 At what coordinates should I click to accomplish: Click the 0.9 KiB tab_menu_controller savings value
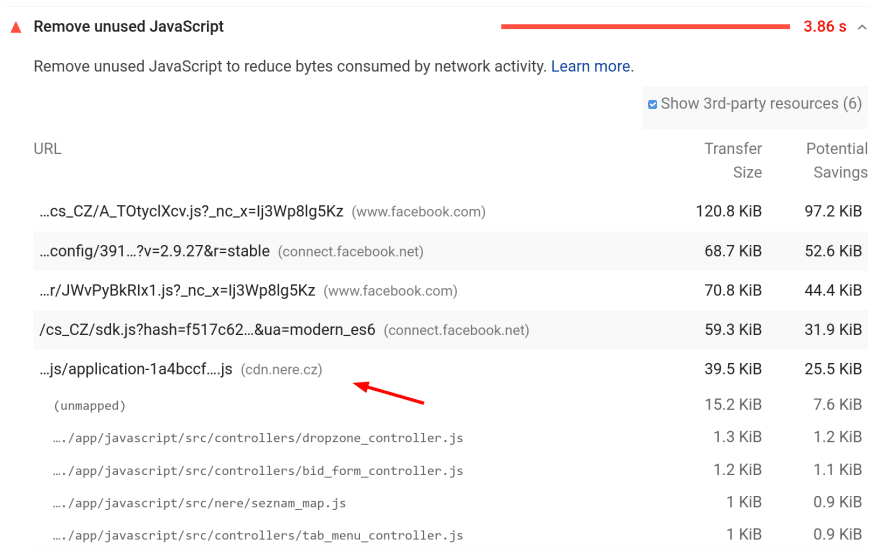coord(837,535)
